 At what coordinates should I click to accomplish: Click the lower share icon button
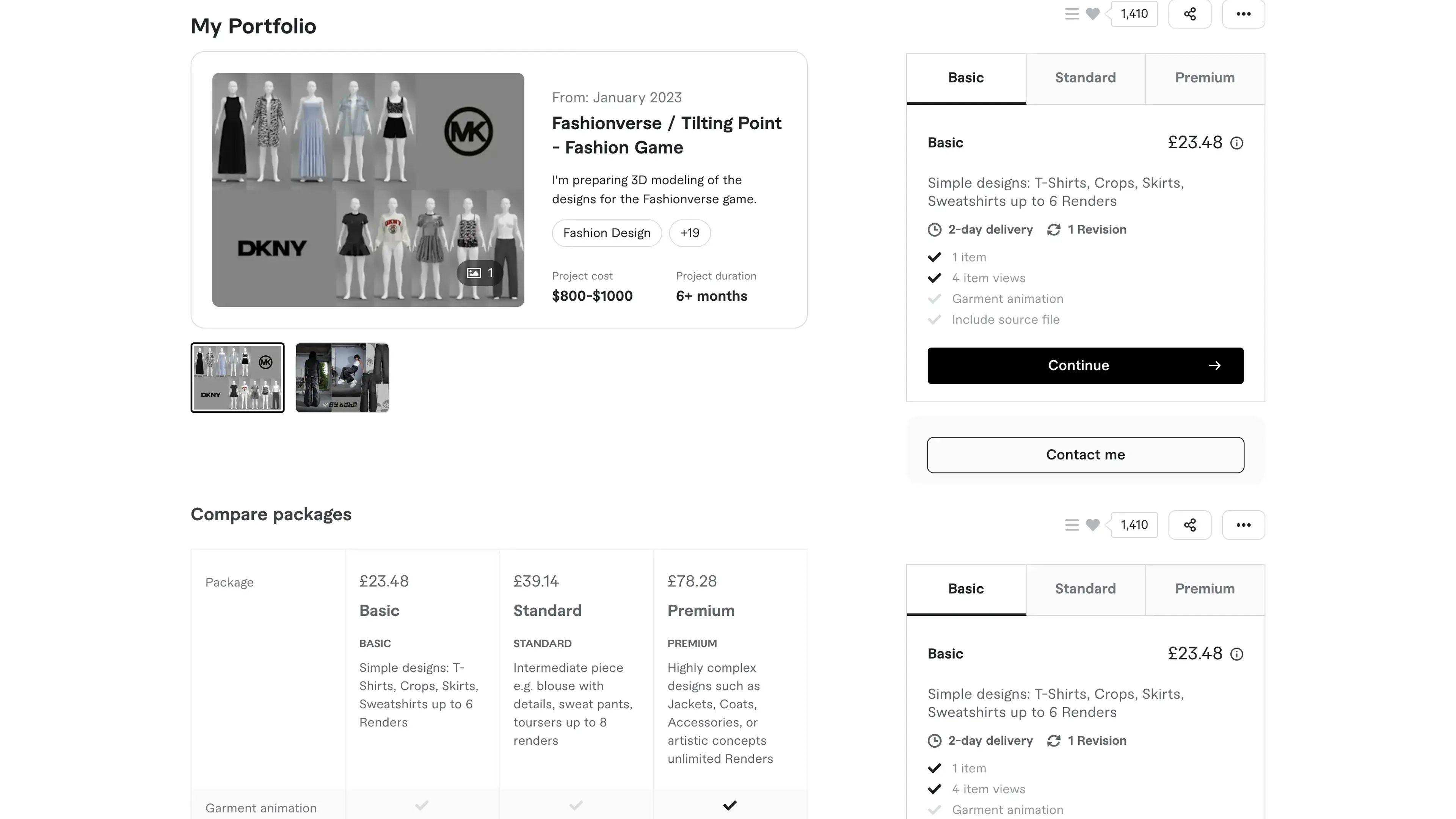[1189, 525]
